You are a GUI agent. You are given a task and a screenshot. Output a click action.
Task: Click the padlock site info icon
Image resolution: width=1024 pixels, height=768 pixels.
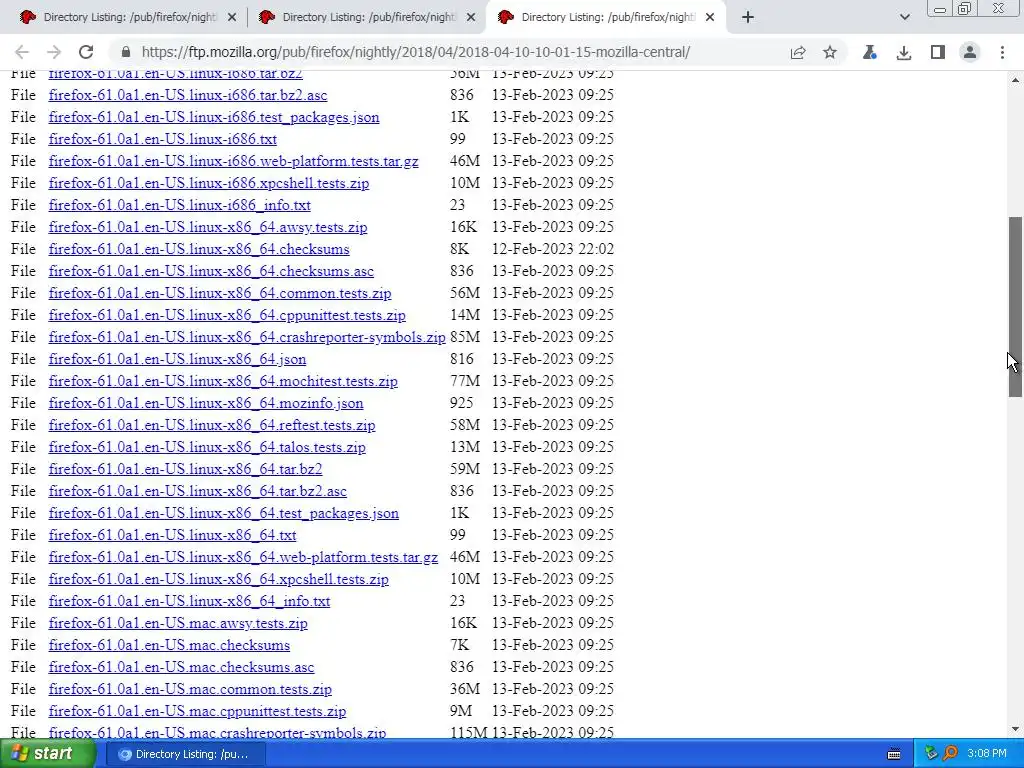click(x=126, y=52)
